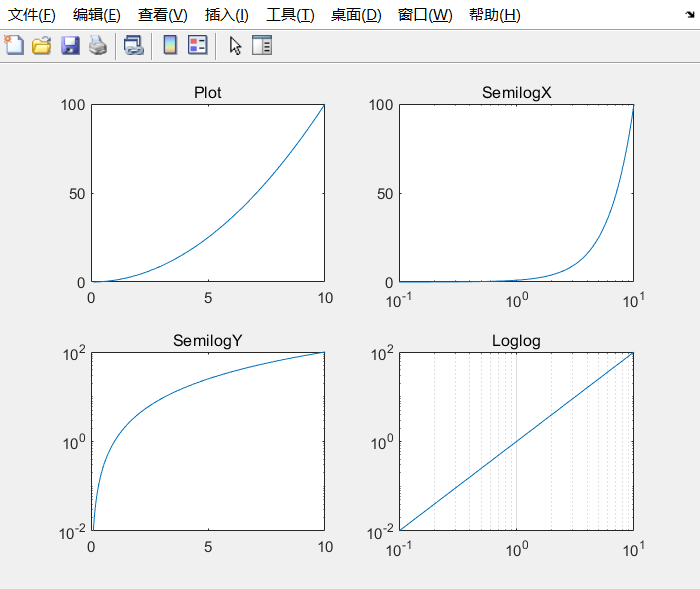Toggle the Edit Plot arrow tool
Image resolution: width=700 pixels, height=589 pixels.
(x=235, y=45)
